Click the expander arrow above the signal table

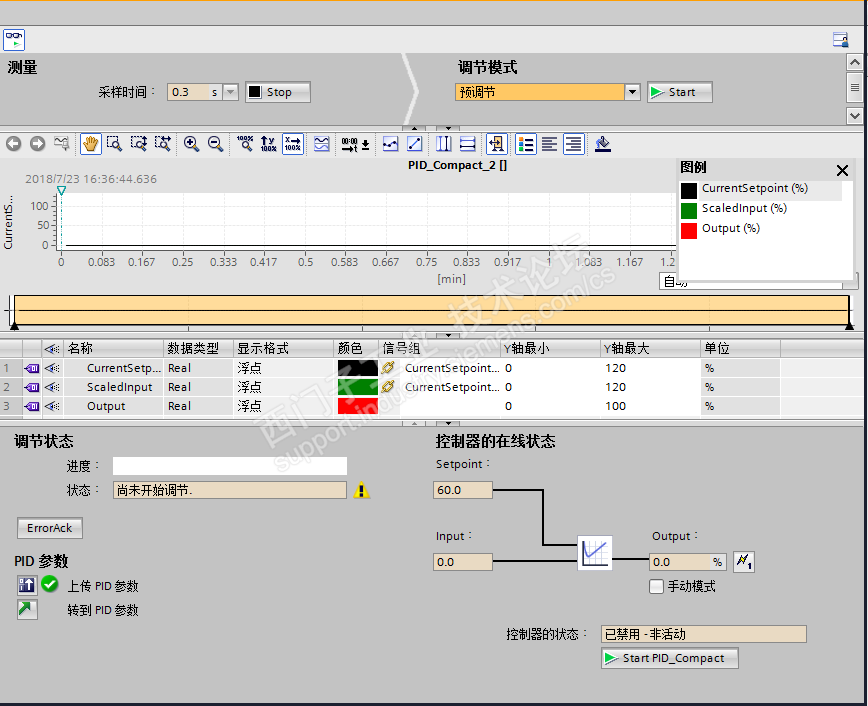pyautogui.click(x=448, y=335)
